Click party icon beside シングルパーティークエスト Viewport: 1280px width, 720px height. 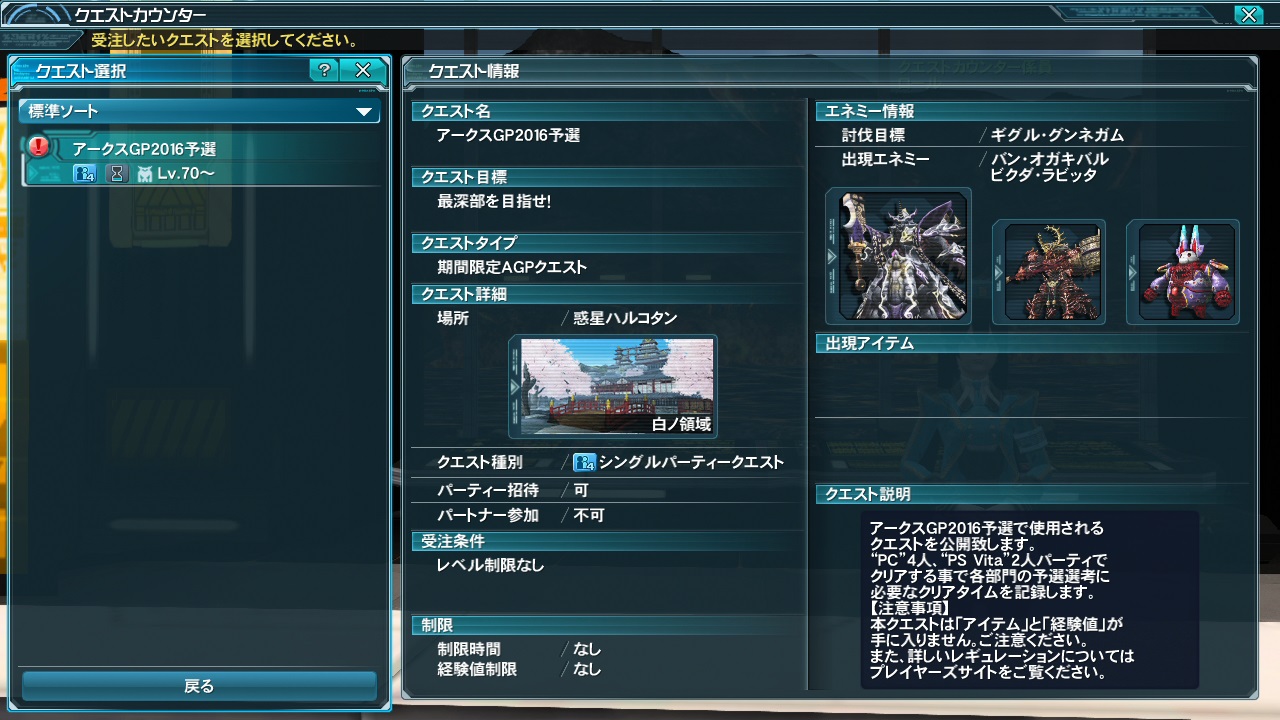click(x=585, y=462)
